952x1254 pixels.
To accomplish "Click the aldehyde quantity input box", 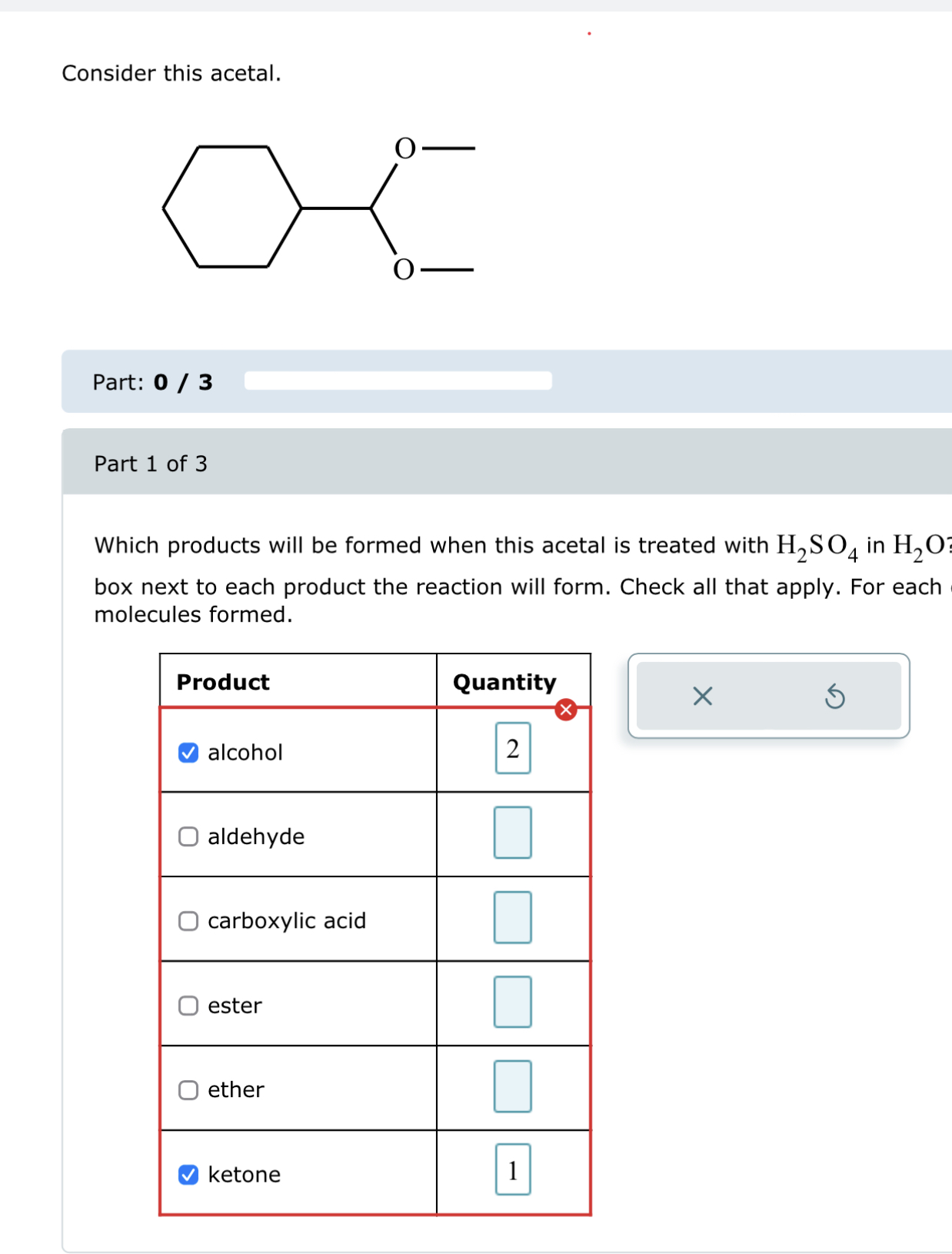I will click(512, 833).
